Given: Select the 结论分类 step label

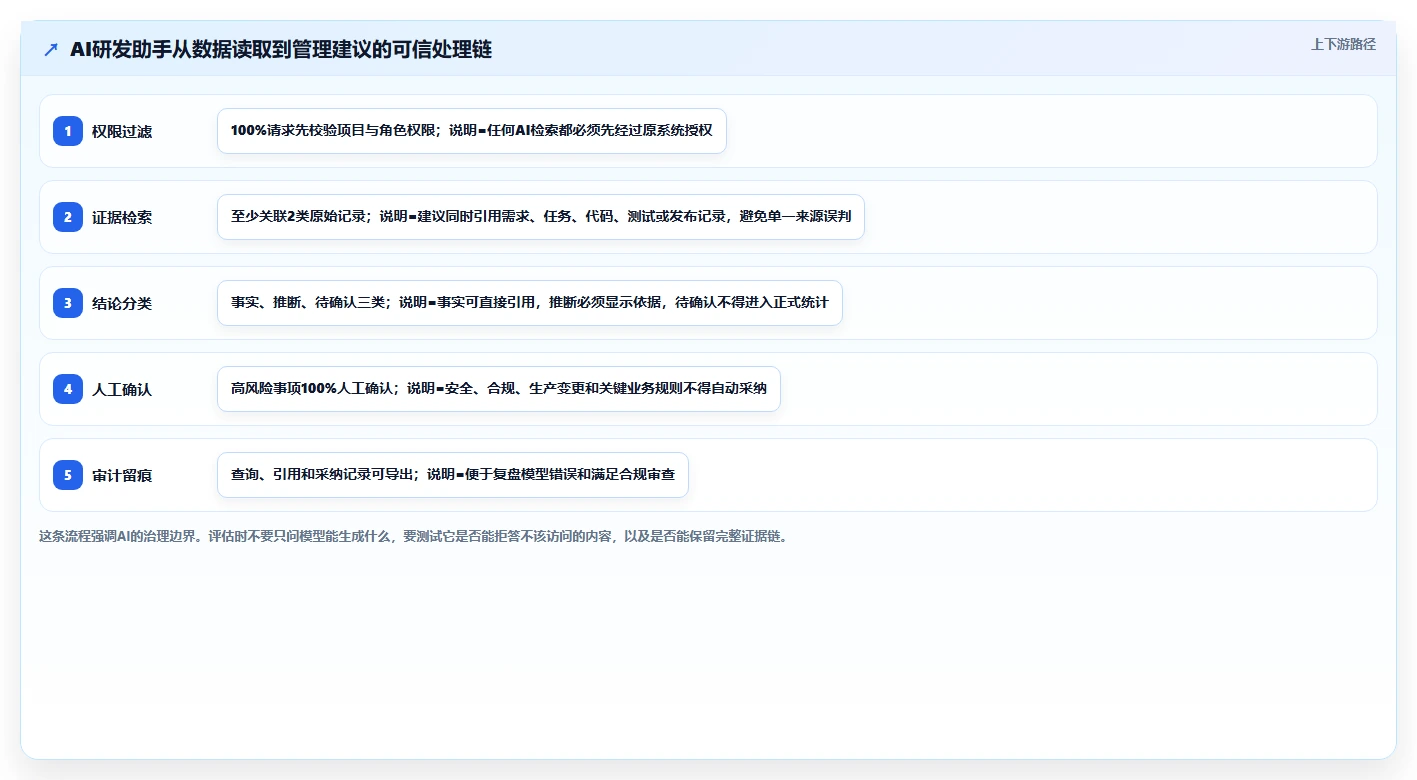Looking at the screenshot, I should click(122, 303).
